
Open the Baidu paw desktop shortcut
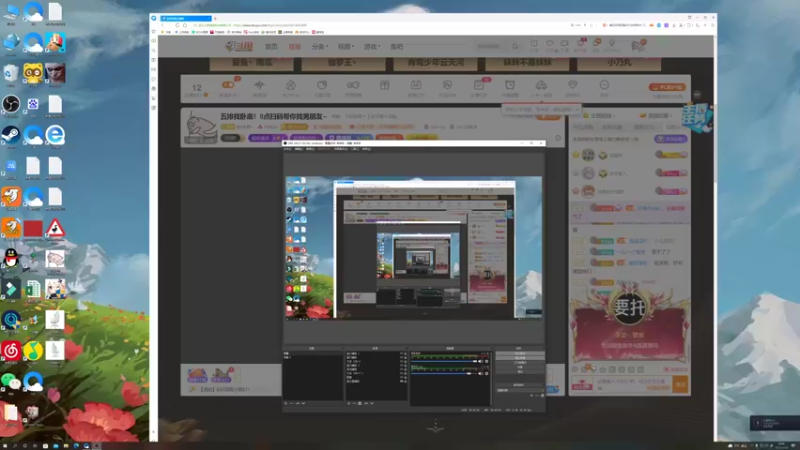[33, 105]
